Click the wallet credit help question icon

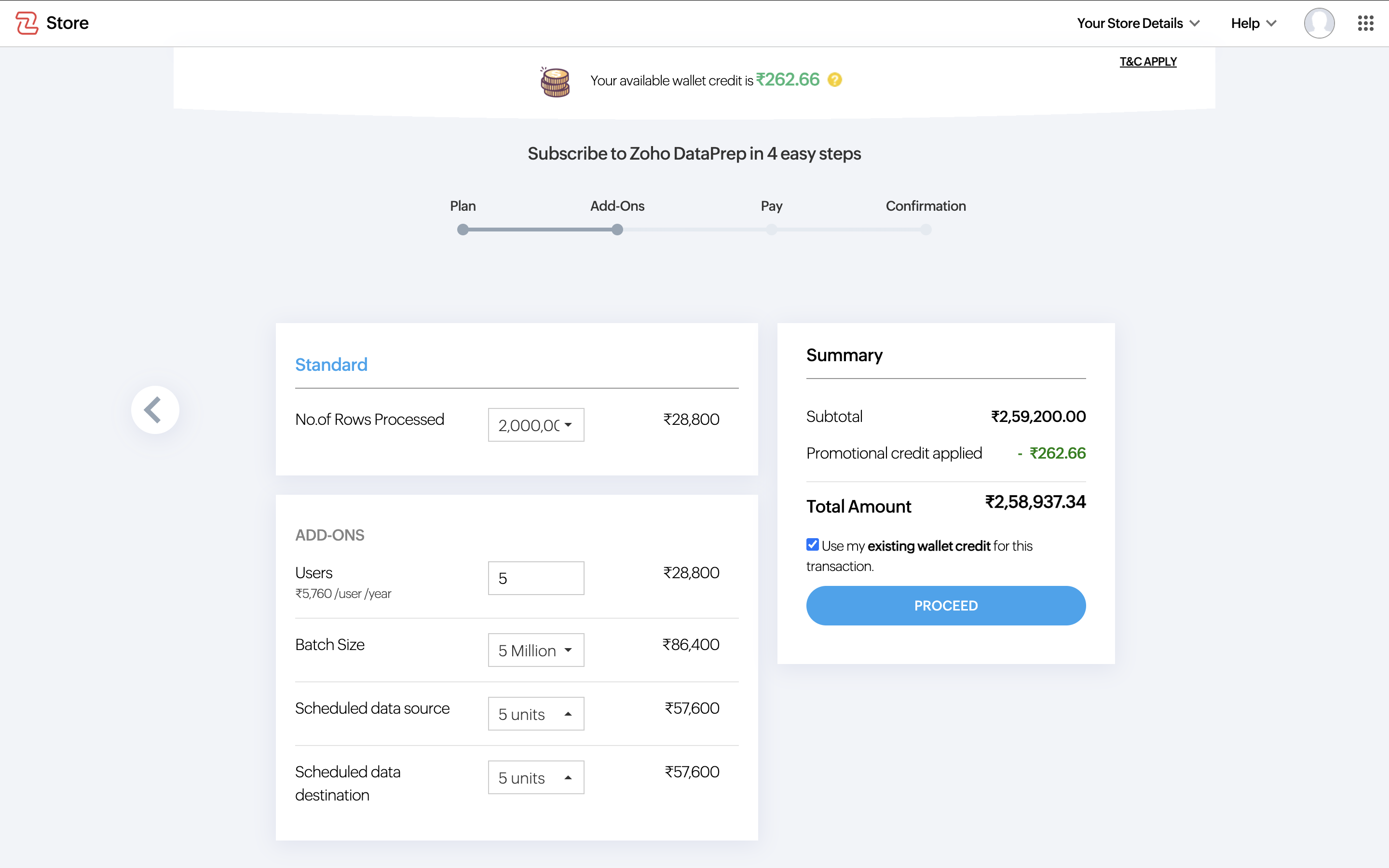[834, 80]
